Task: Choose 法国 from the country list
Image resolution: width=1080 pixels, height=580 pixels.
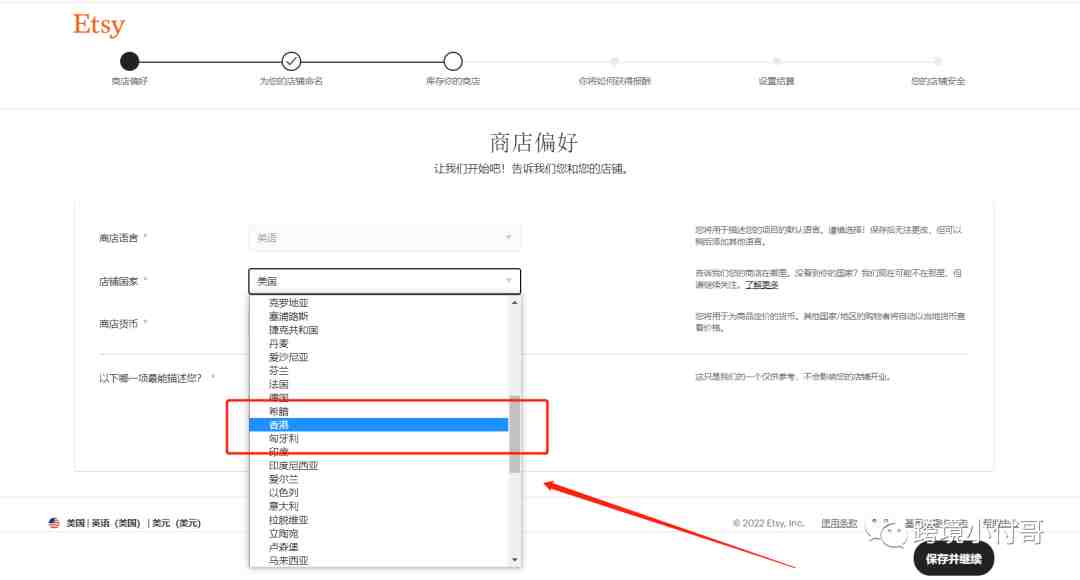Action: point(378,384)
